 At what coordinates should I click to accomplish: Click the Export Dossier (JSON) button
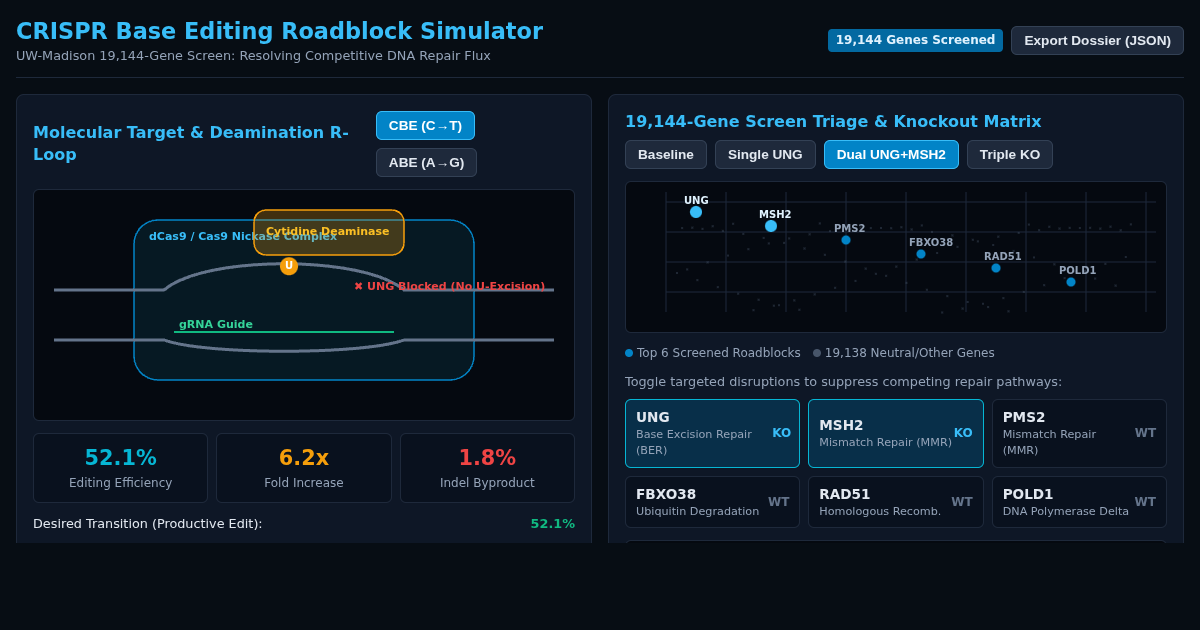pos(1097,41)
